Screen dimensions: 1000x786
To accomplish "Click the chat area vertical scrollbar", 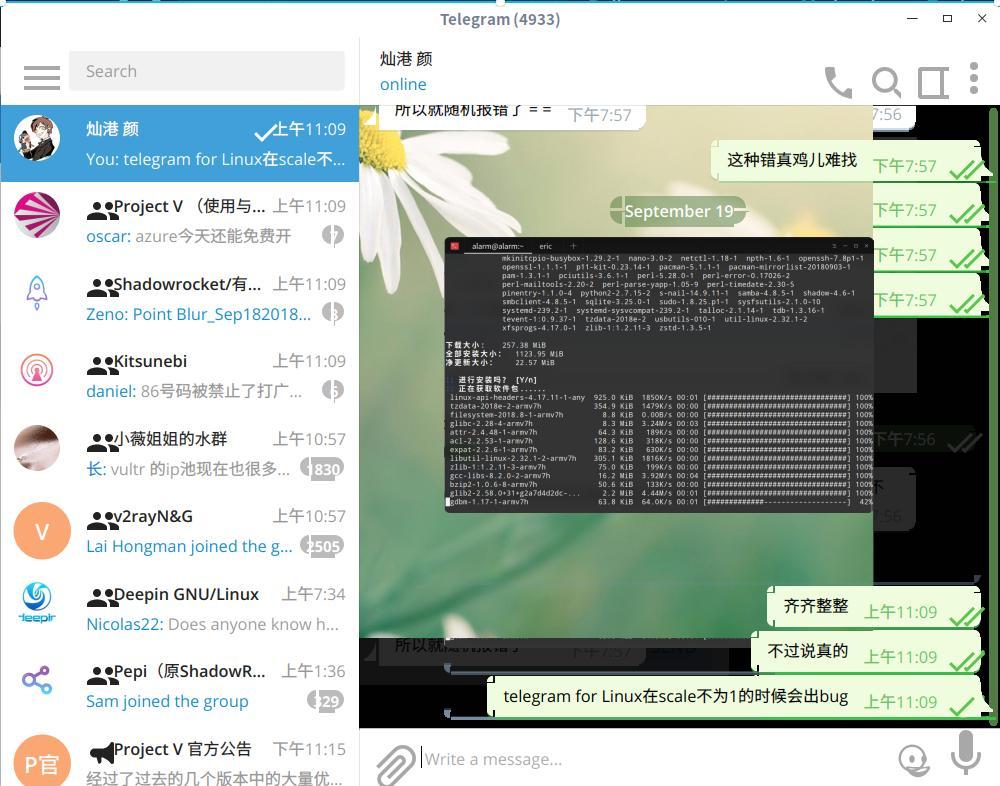I will click(x=993, y=415).
